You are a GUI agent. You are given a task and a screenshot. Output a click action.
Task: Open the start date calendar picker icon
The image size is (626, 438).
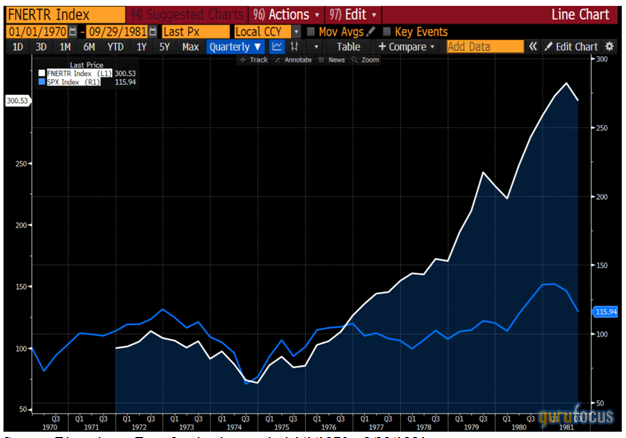73,31
